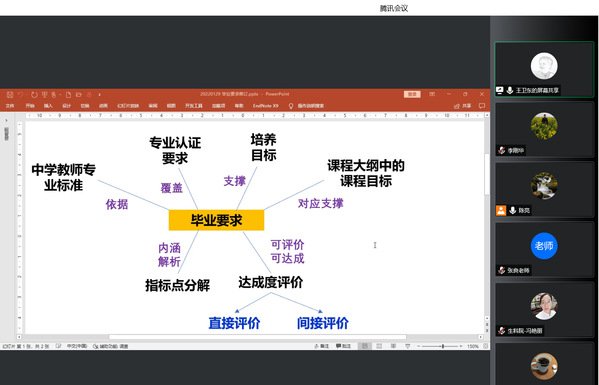Click the fit-slide-to-window icon beside 150%
This screenshot has height=385, width=599.
(x=486, y=346)
